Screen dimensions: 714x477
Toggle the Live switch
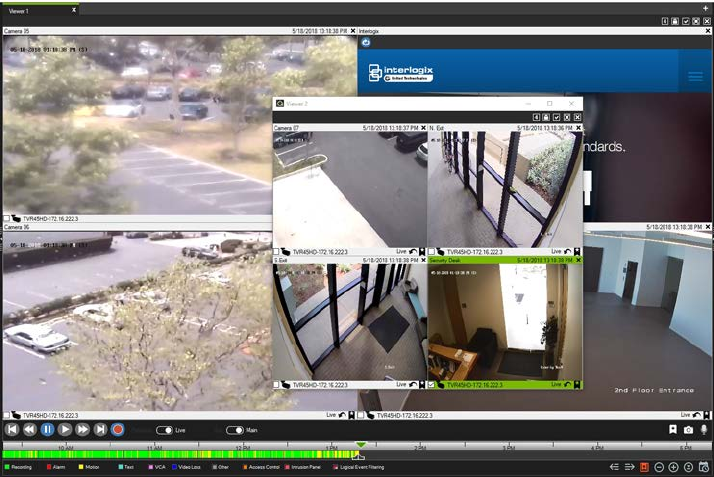[x=164, y=430]
